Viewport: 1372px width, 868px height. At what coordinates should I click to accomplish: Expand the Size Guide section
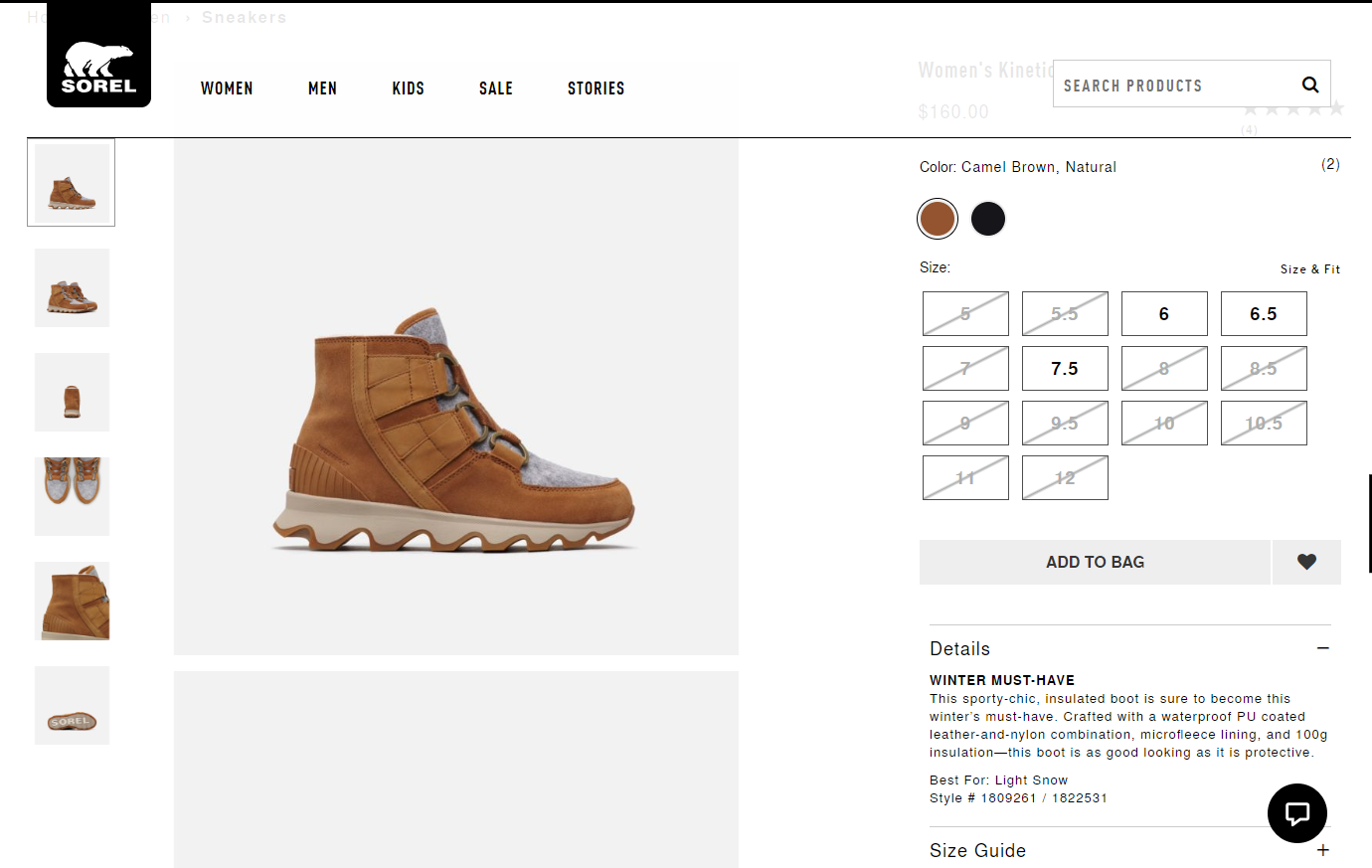(x=1323, y=851)
